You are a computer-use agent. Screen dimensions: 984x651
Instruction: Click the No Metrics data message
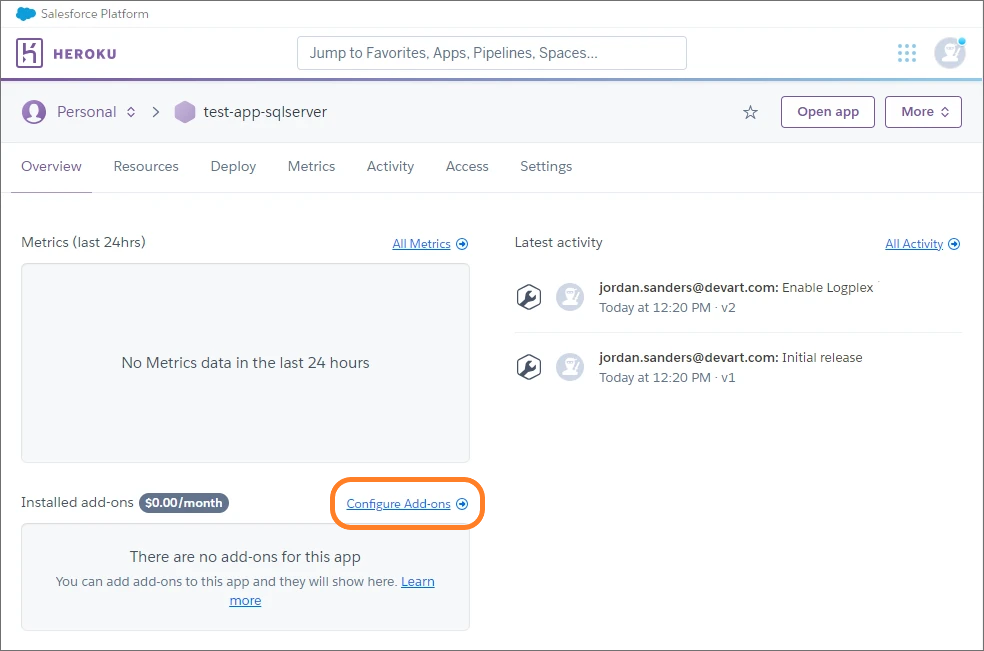[x=245, y=363]
